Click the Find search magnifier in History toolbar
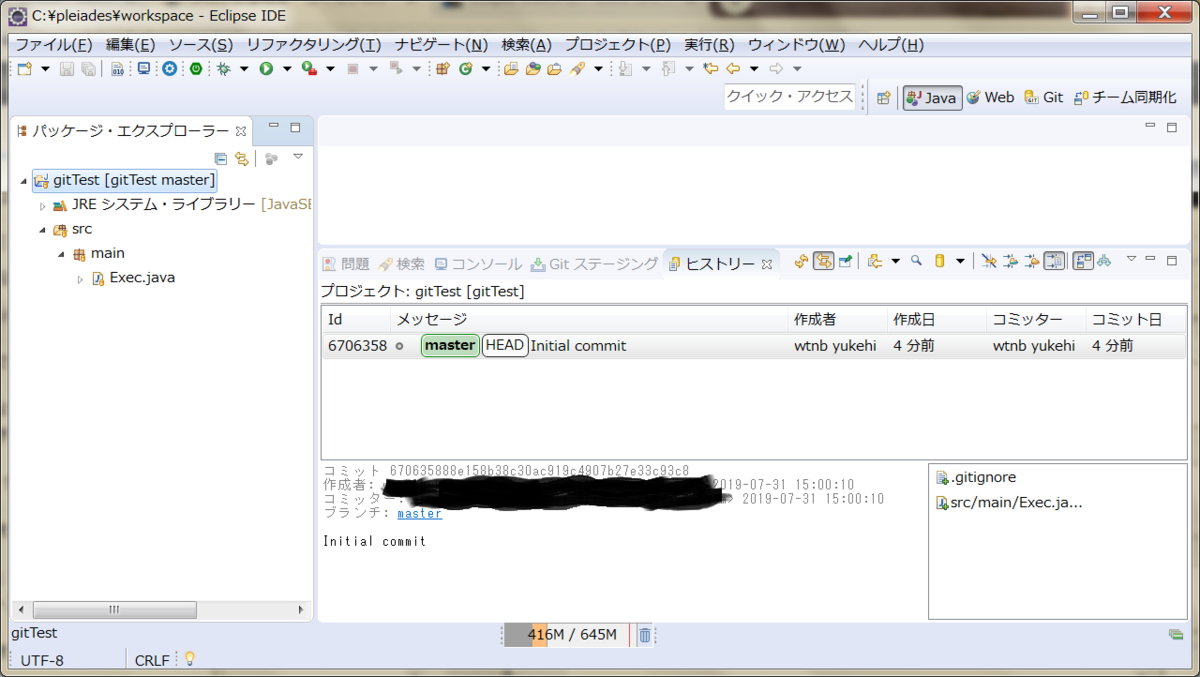The image size is (1200, 677). click(x=916, y=262)
